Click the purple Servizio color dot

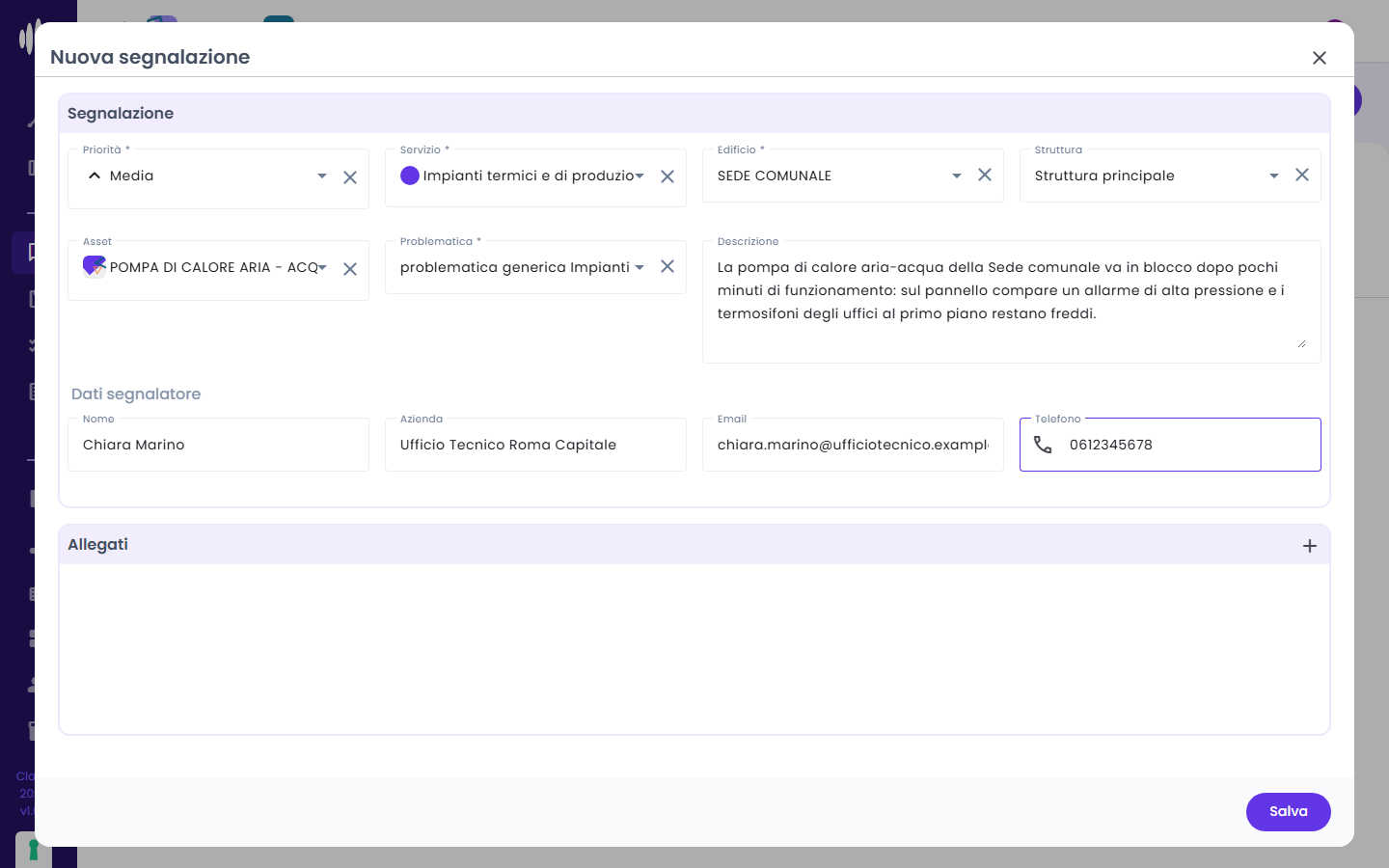click(410, 176)
